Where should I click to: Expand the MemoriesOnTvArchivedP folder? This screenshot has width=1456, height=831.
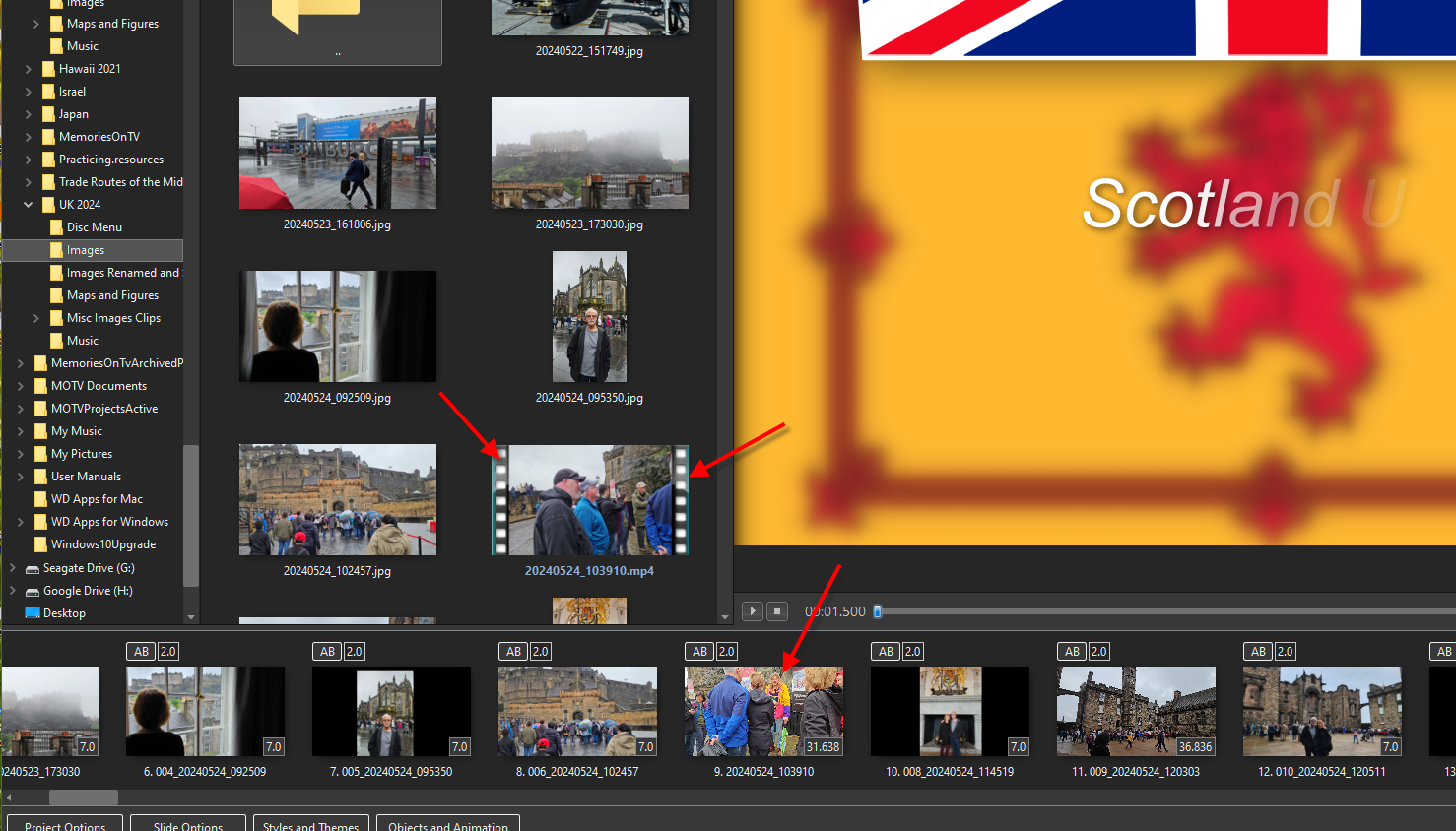click(x=21, y=363)
